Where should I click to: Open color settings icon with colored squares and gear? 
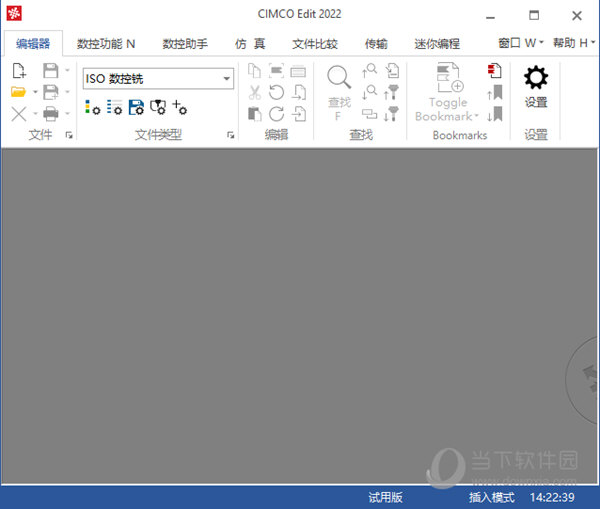tap(92, 108)
